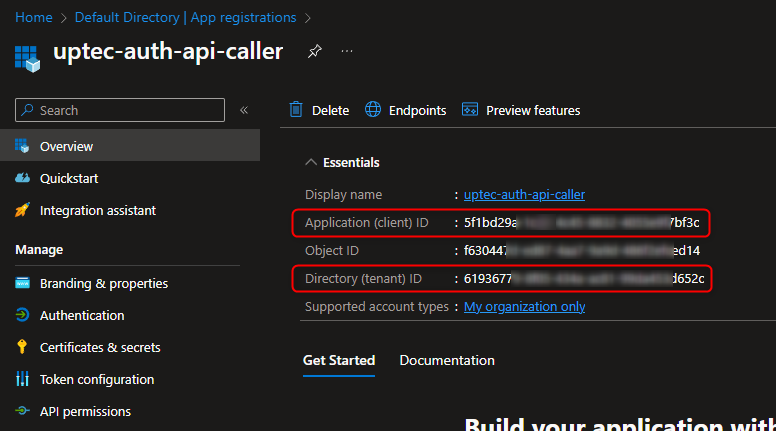Open Integration assistant rocket item

tap(97, 210)
